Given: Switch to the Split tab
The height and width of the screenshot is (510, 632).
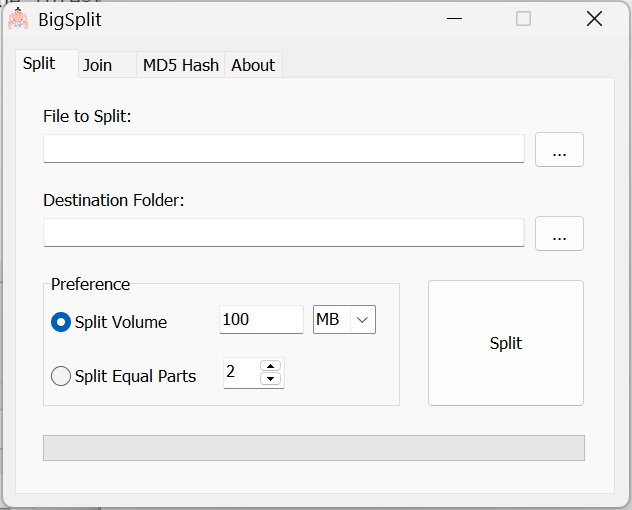Looking at the screenshot, I should click(x=39, y=64).
